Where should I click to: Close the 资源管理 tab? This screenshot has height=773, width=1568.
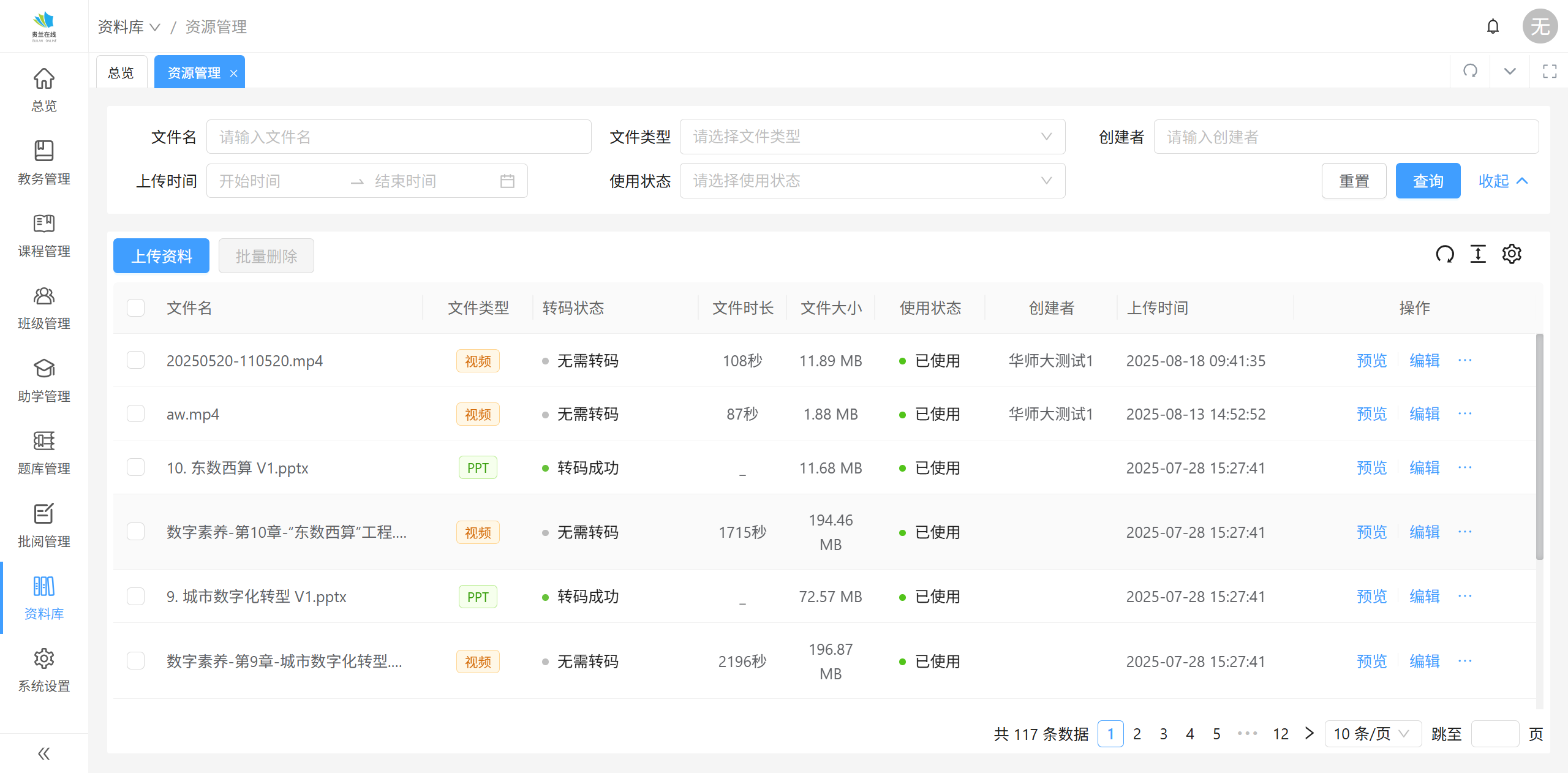(233, 74)
